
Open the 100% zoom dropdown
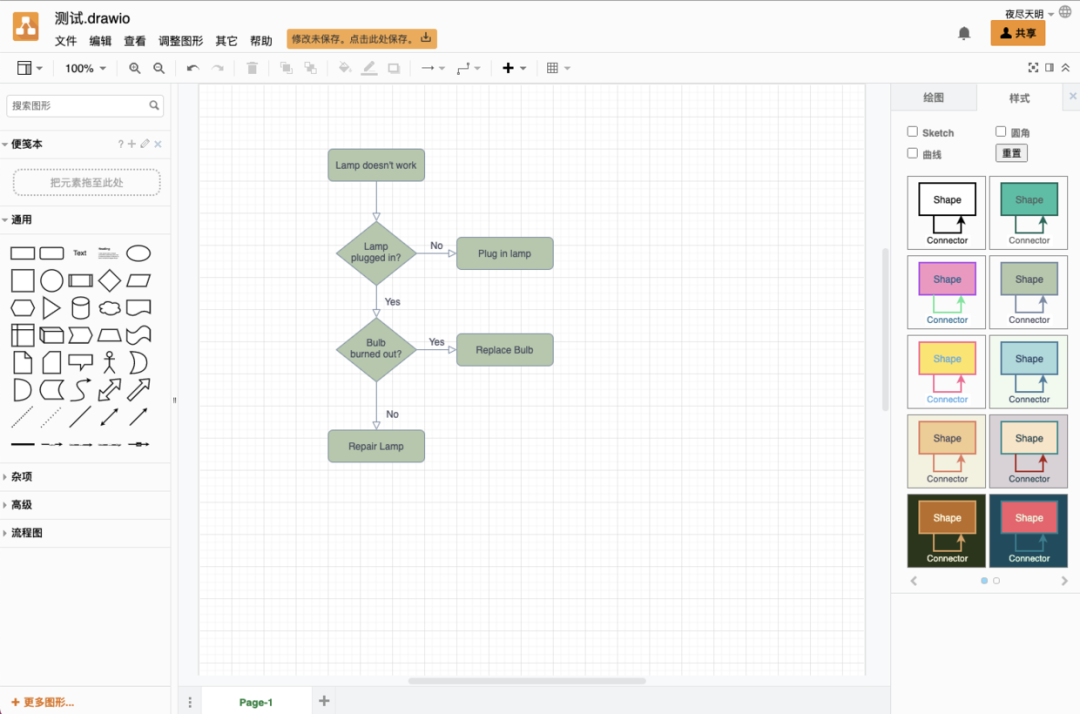tap(85, 68)
